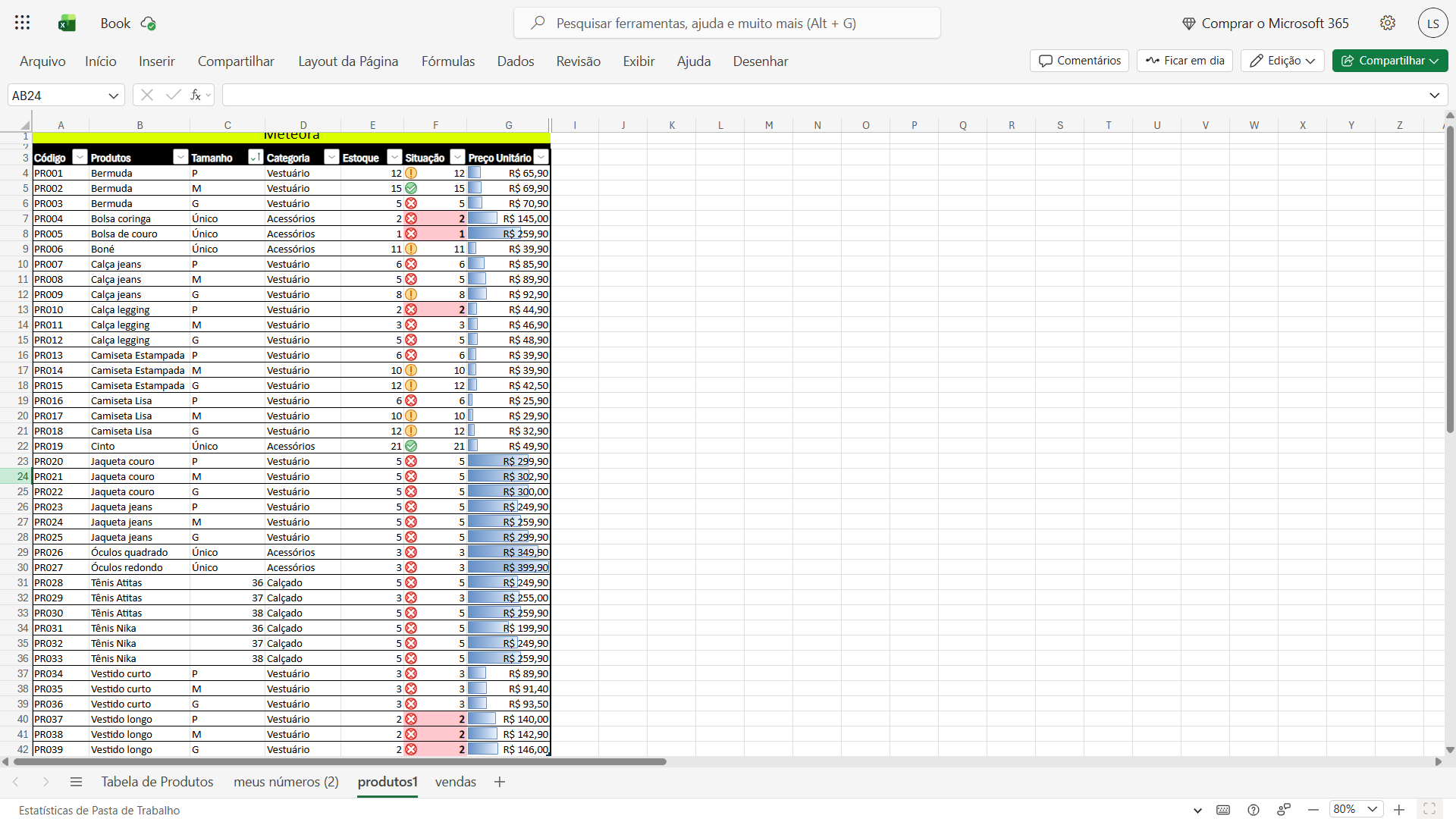Click the vertical scrollbar thumb

pyautogui.click(x=1450, y=279)
